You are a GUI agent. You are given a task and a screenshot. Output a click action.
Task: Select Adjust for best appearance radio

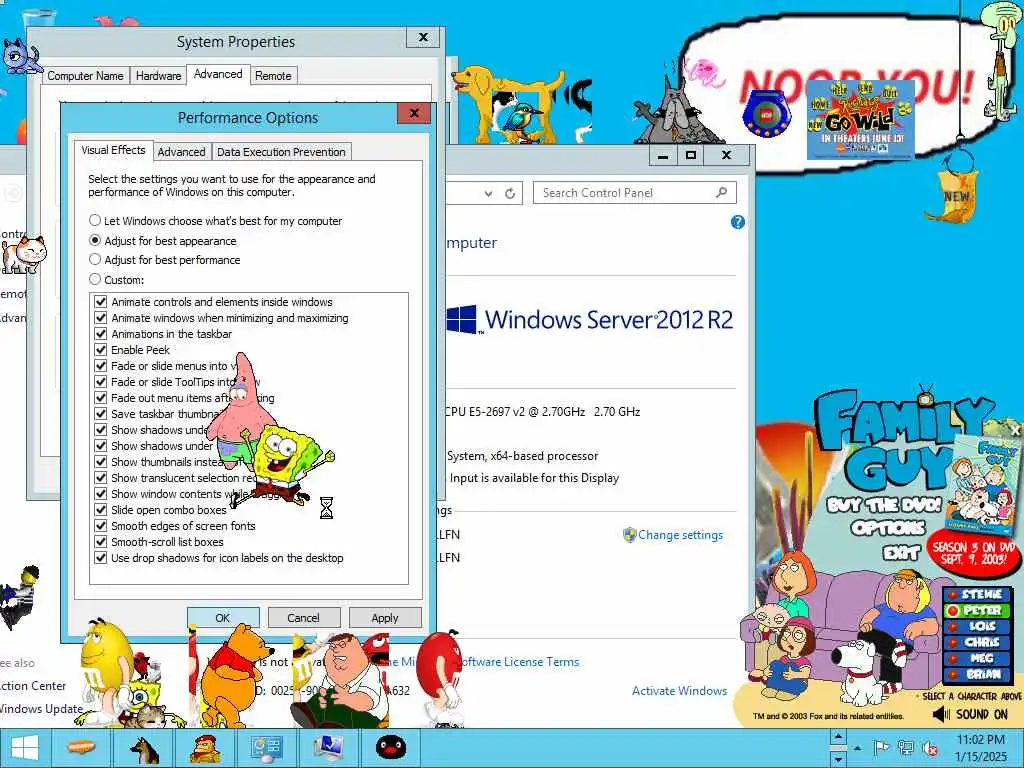coord(95,240)
